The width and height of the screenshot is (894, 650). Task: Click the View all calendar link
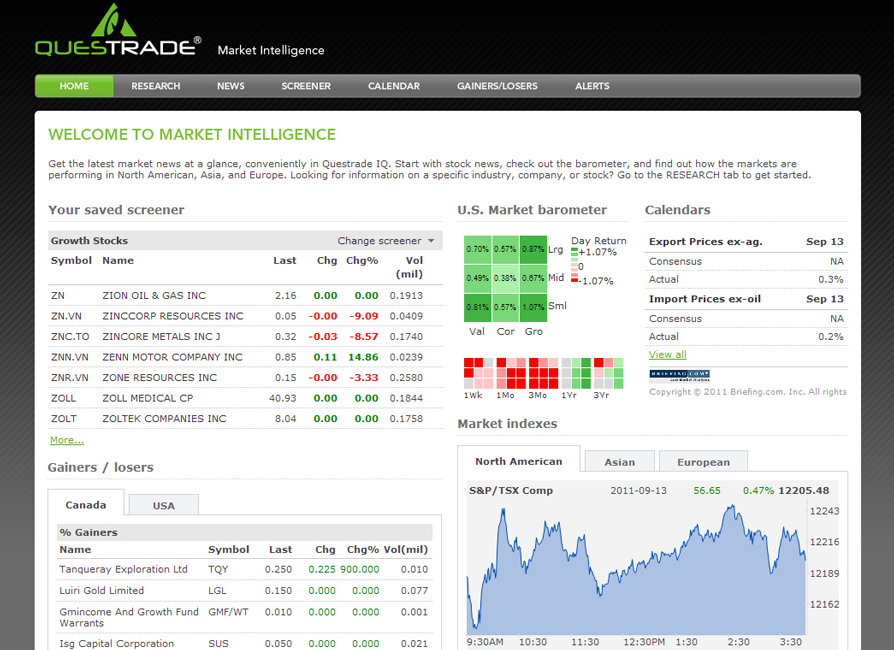666,355
